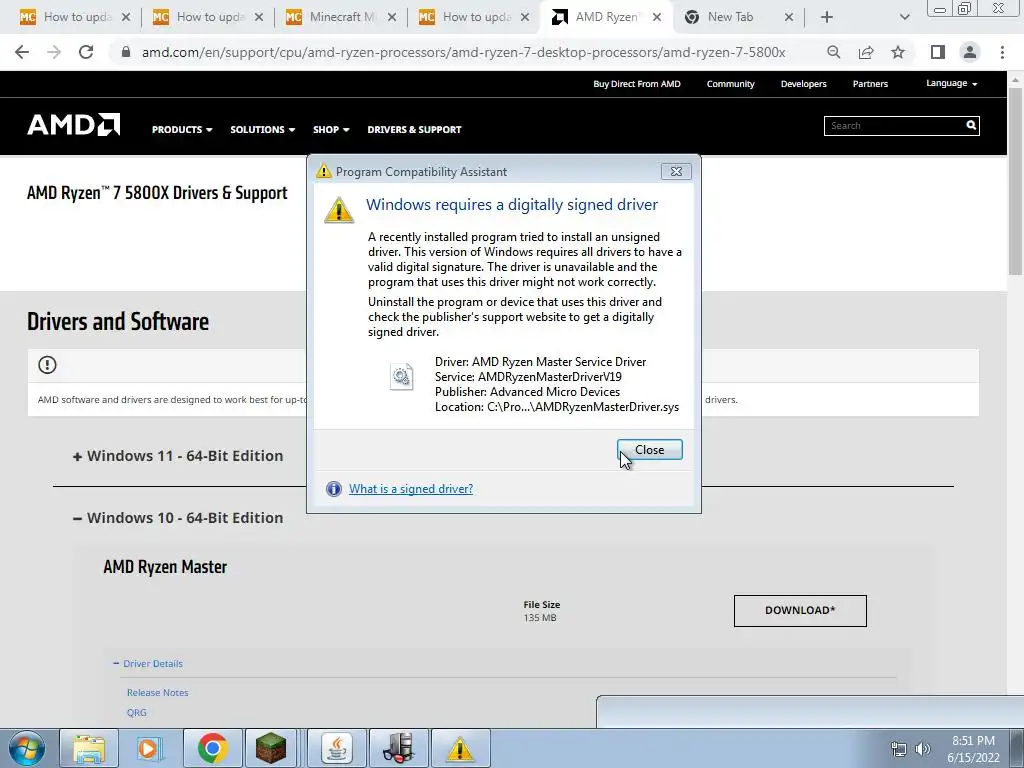
Task: Open Chrome's three-dot menu
Action: [x=1002, y=52]
